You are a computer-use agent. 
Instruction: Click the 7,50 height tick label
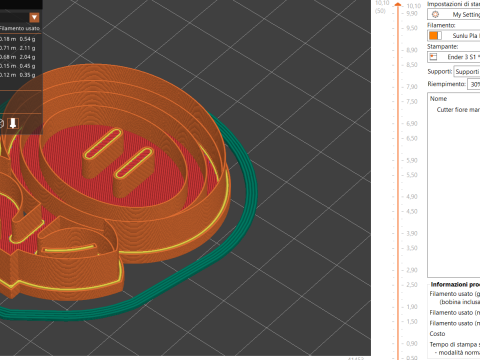click(x=412, y=102)
